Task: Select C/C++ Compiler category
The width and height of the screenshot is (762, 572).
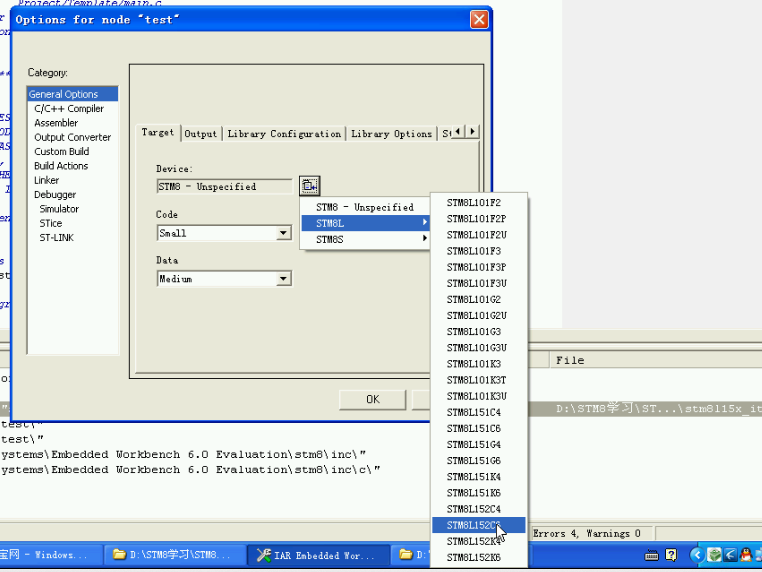Action: click(69, 108)
